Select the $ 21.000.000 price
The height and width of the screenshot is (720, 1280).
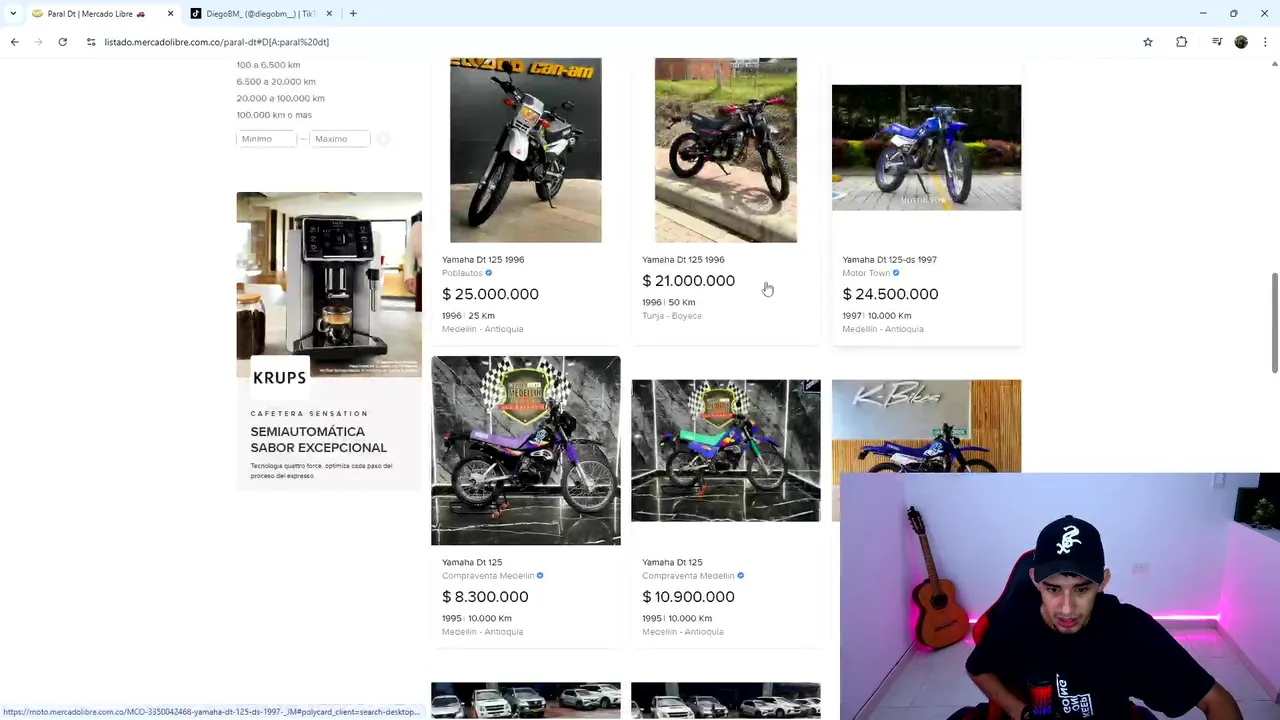(688, 281)
